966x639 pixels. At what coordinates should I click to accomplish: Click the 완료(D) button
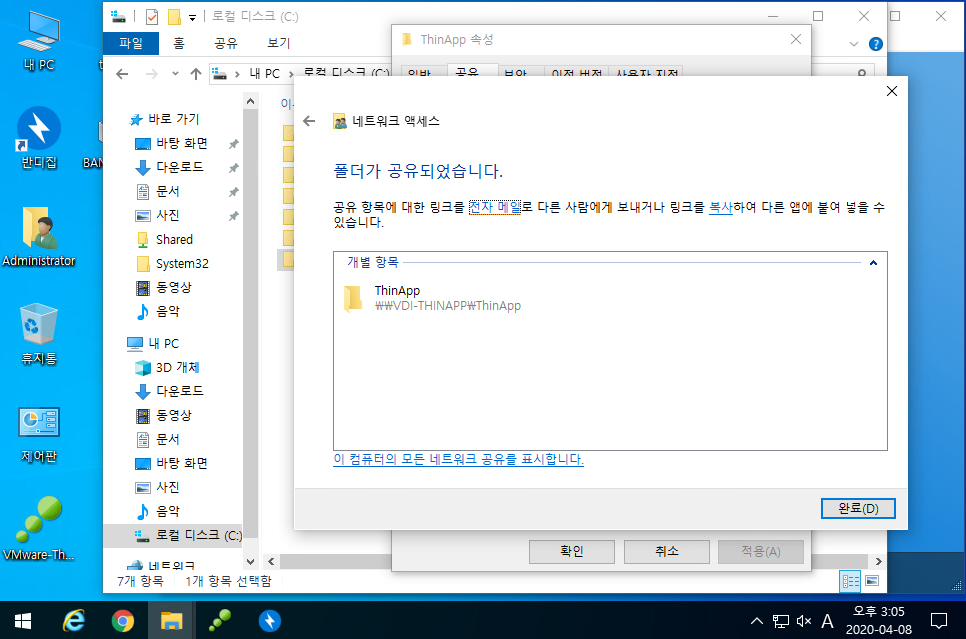point(858,508)
